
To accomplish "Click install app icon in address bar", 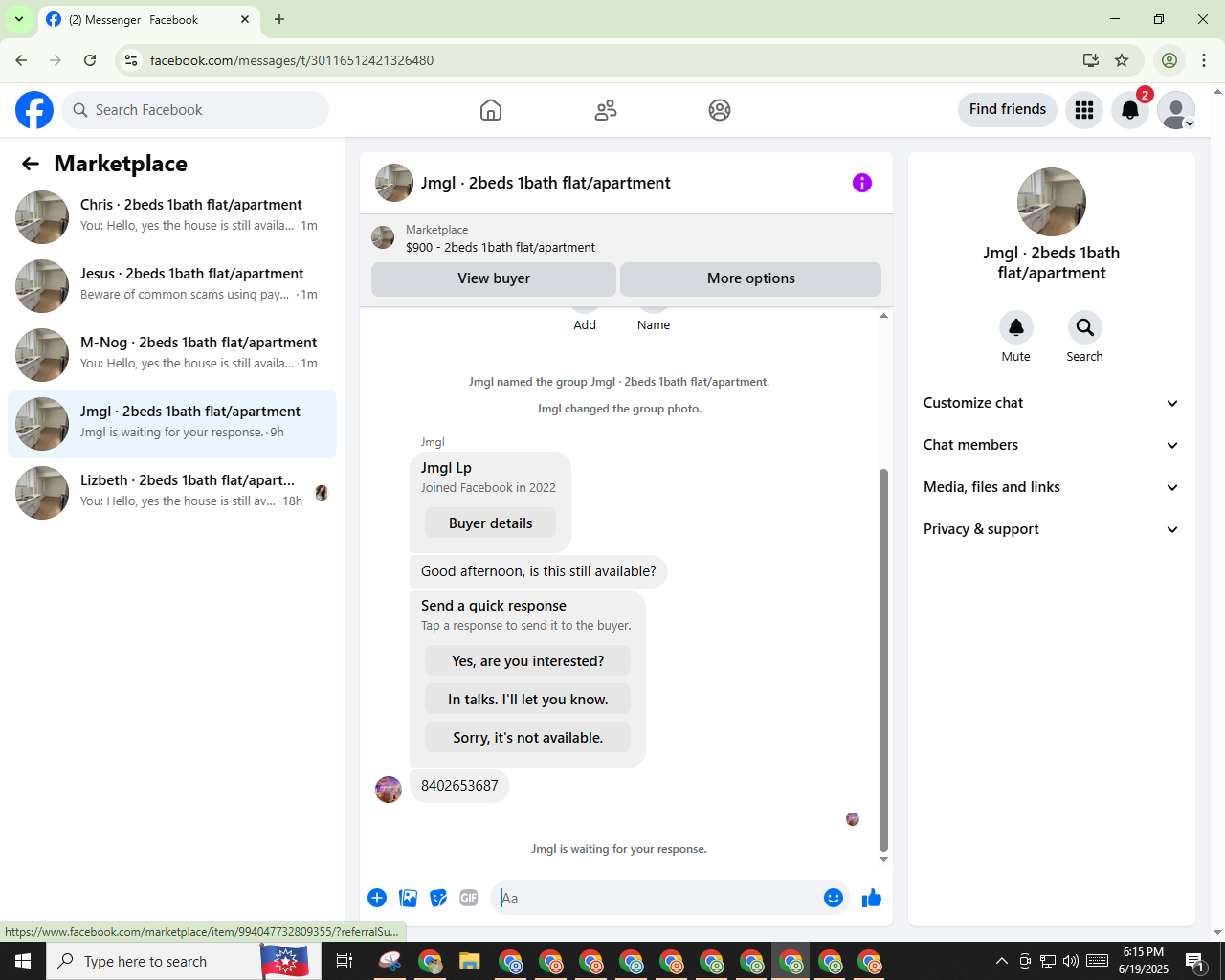I will [1091, 60].
